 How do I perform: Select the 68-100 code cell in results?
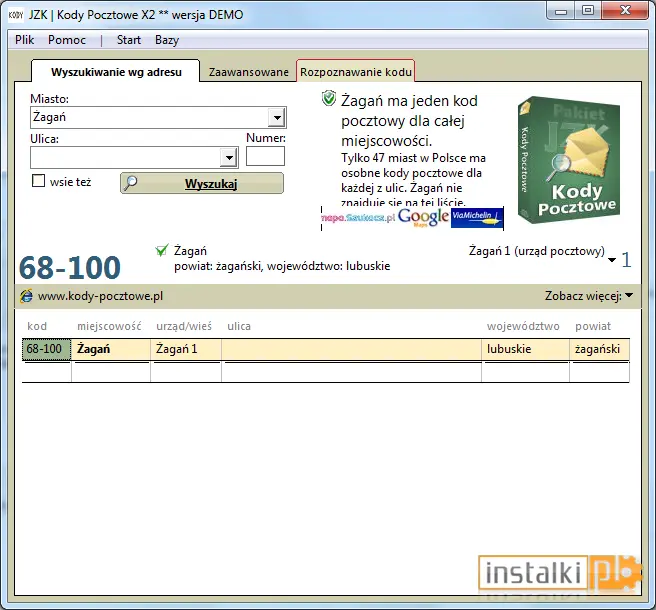click(46, 349)
